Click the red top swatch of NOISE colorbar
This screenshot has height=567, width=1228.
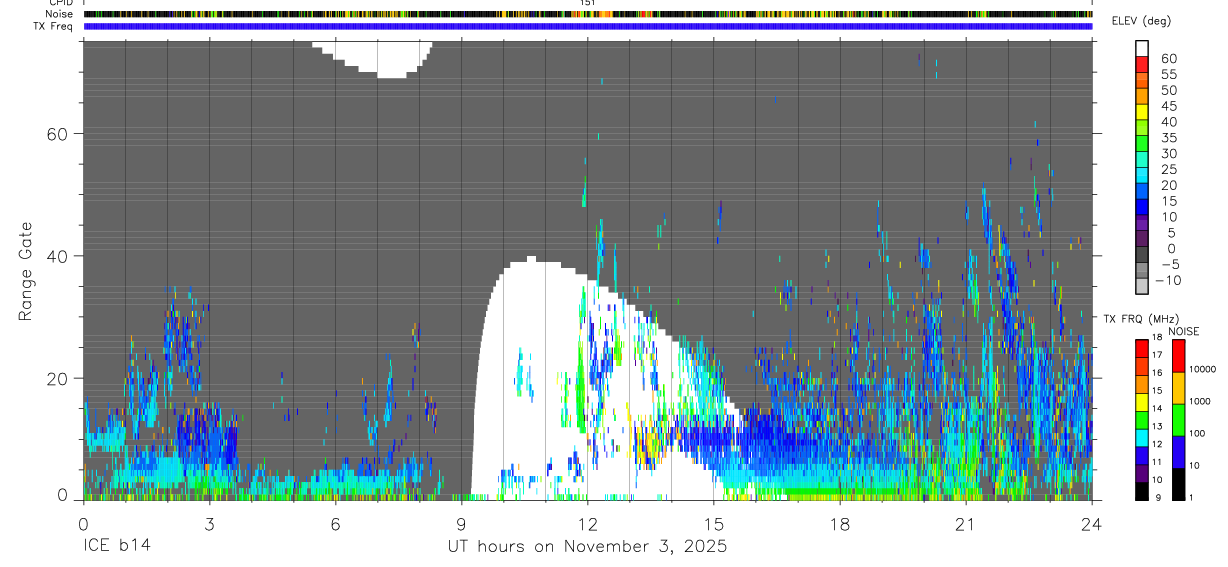[x=1178, y=356]
